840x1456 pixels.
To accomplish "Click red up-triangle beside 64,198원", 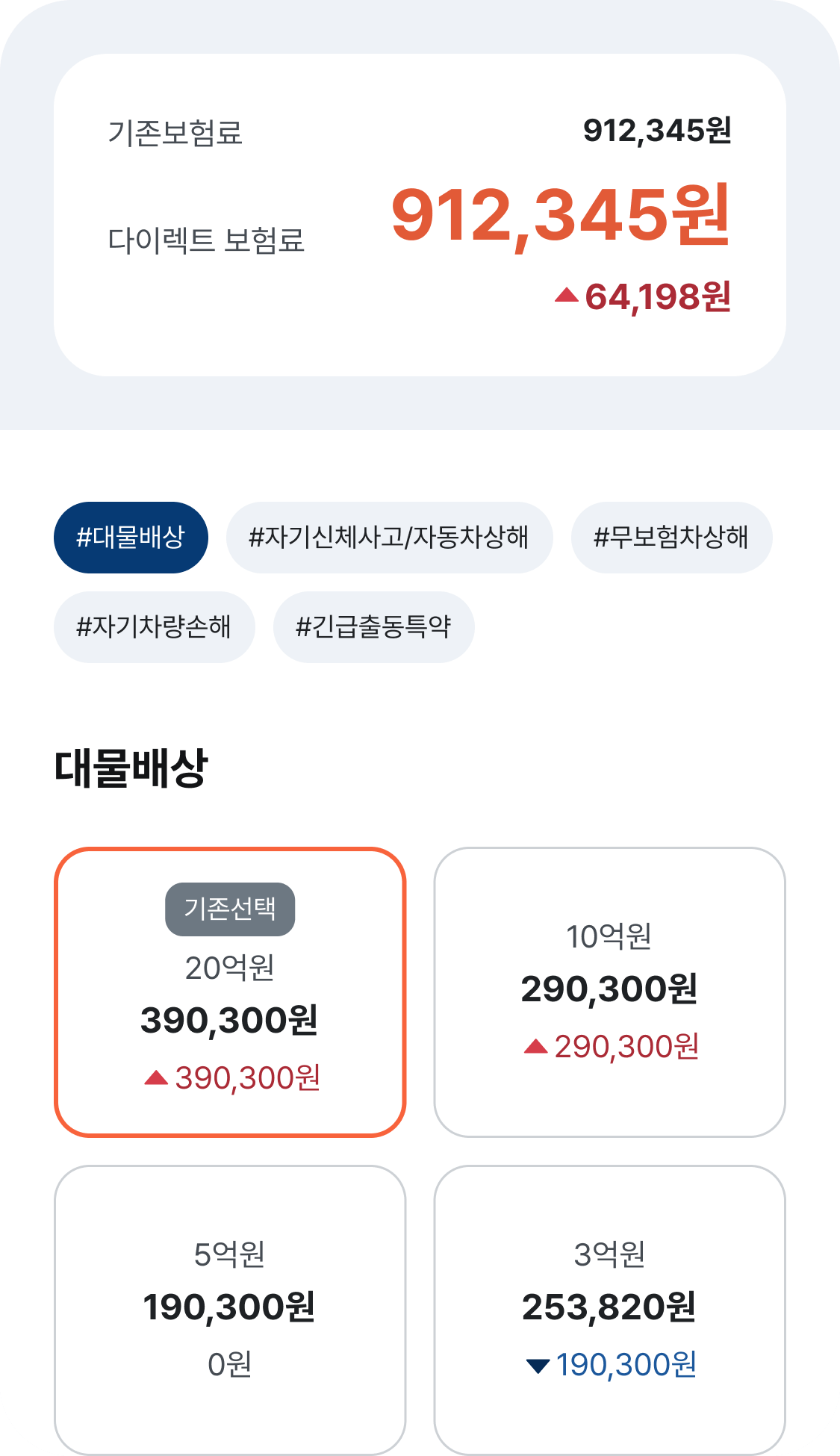I will coord(567,296).
